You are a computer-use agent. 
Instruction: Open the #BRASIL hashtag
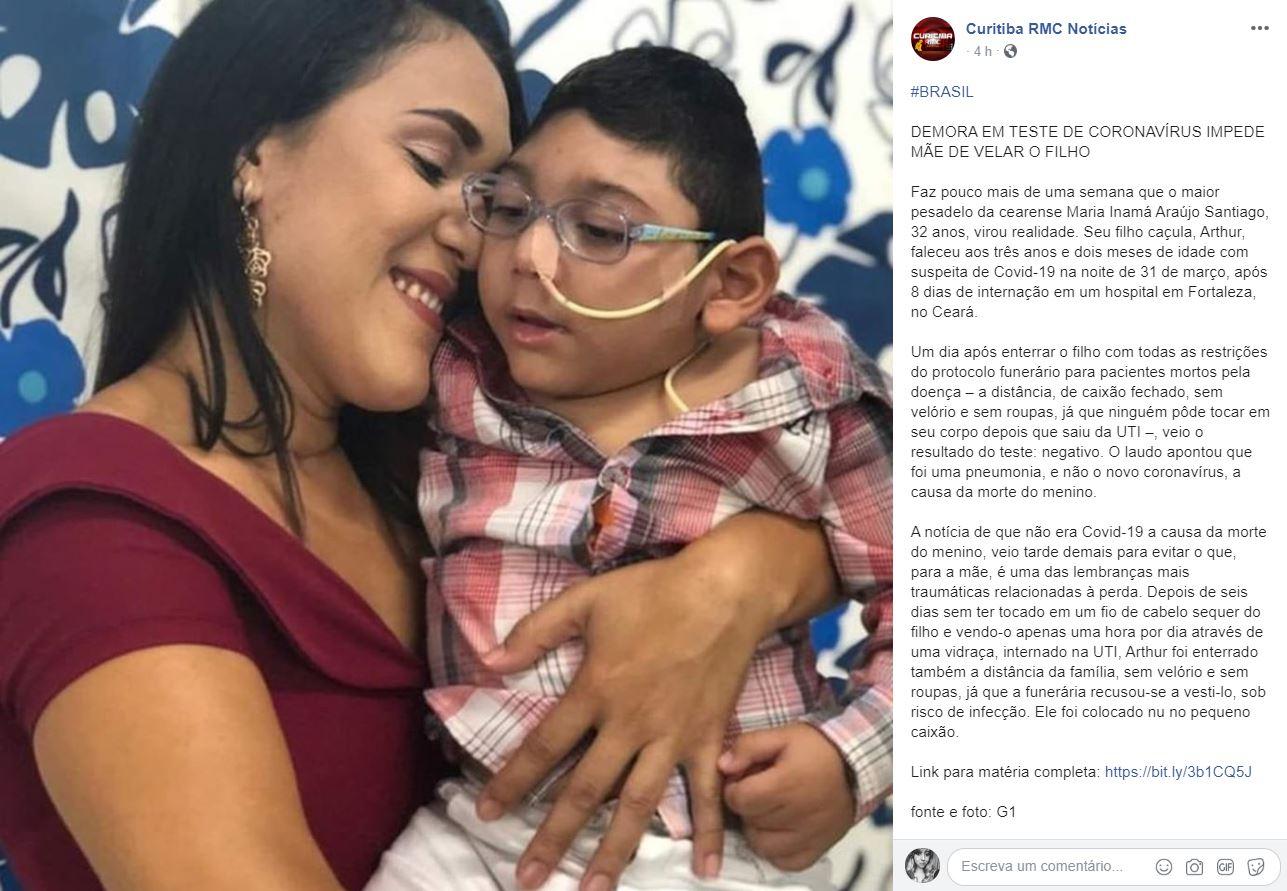[x=941, y=92]
